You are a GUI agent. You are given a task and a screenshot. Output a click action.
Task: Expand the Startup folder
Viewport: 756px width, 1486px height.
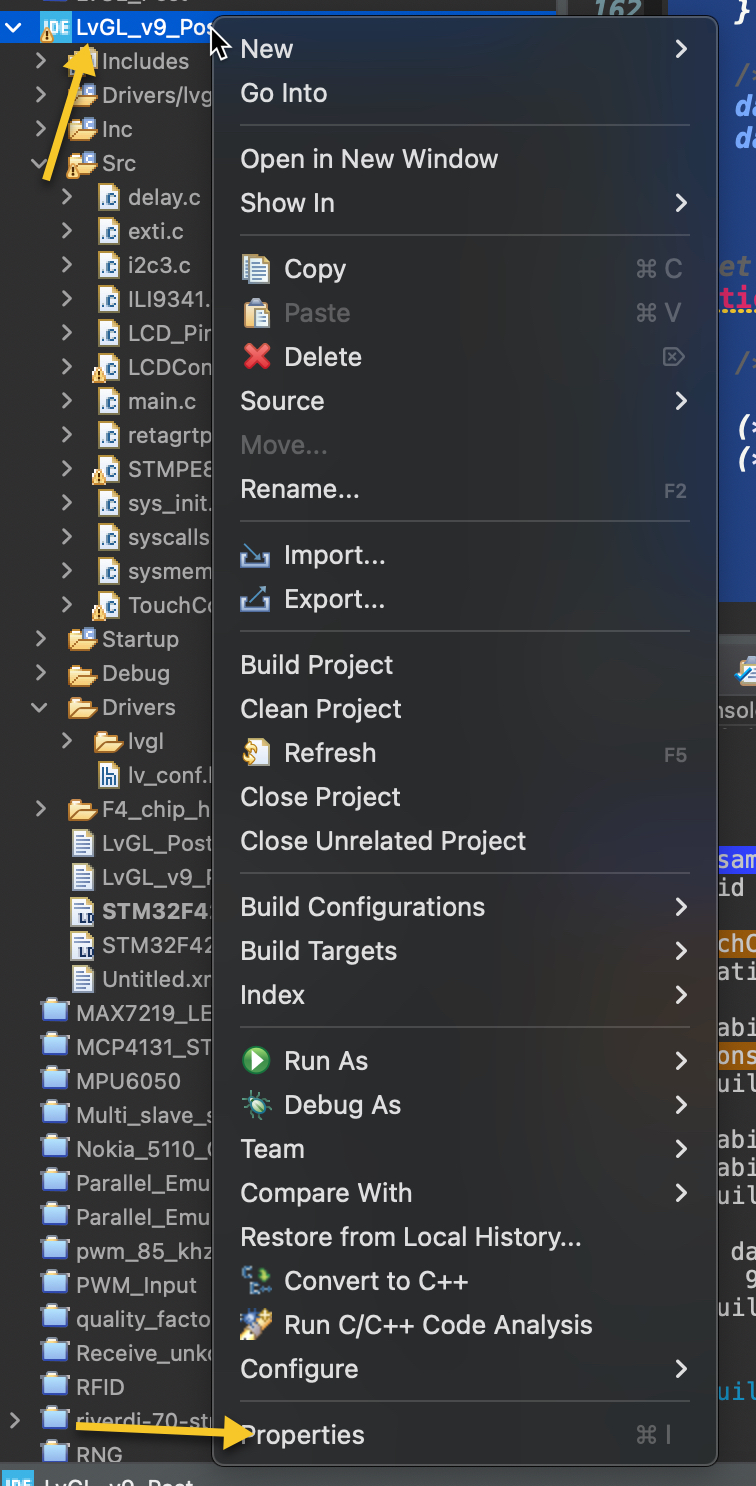pos(40,639)
